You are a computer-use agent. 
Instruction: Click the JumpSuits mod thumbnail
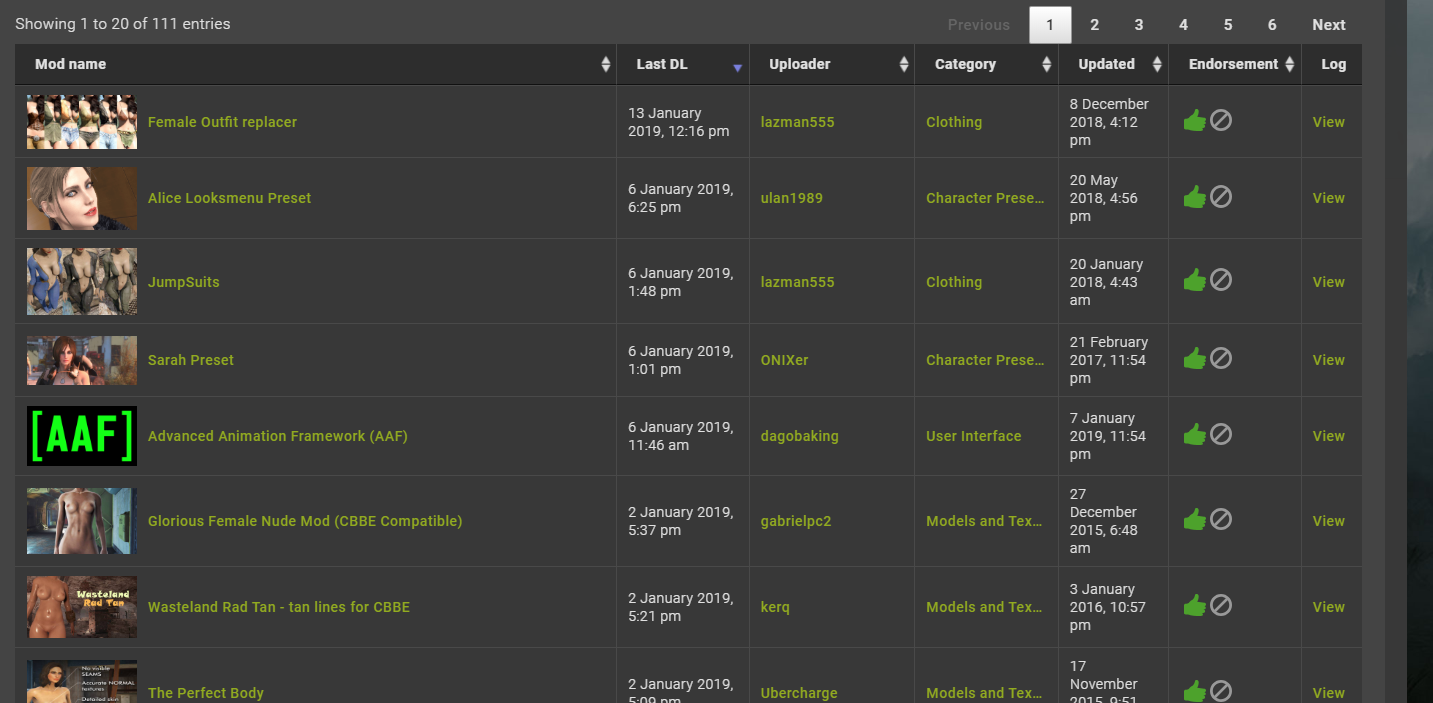click(81, 281)
